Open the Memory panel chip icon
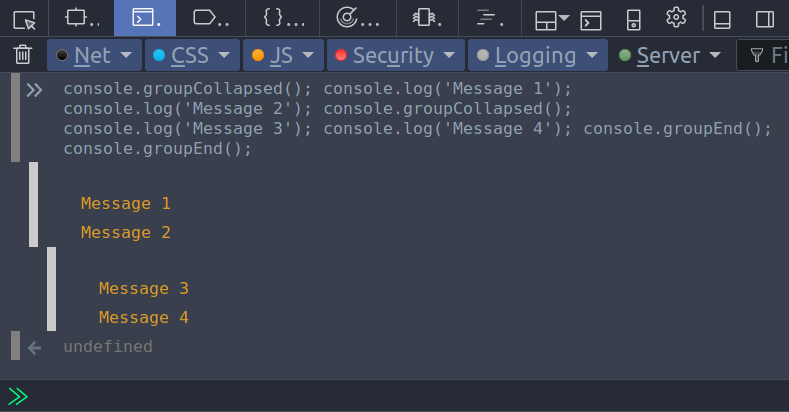Screen dimensions: 789x412 pos(427,18)
